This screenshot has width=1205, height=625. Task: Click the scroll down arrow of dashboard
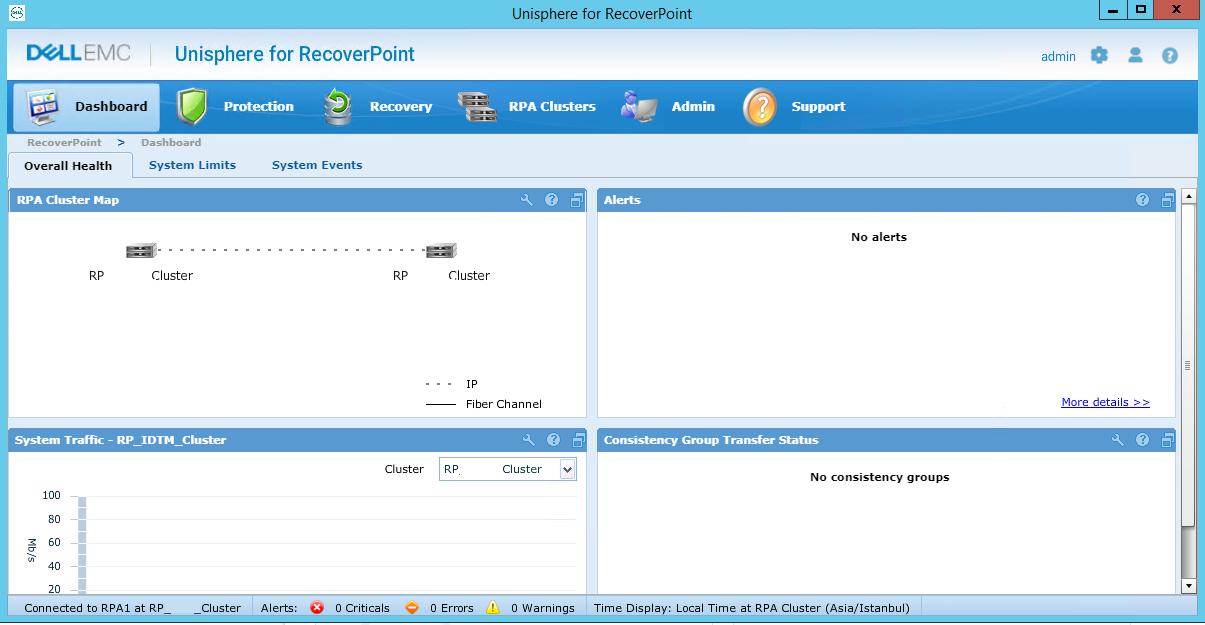(1188, 585)
